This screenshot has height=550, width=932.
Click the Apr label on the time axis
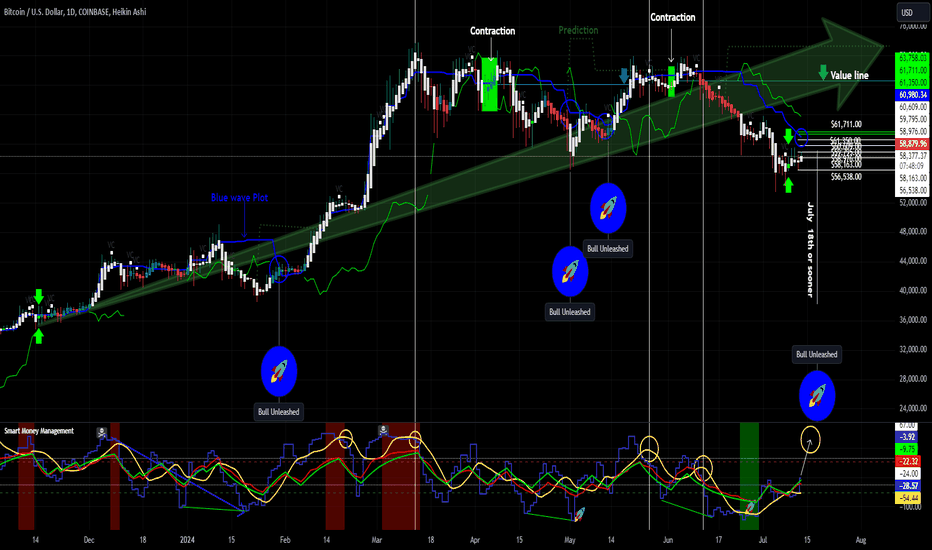tap(475, 540)
